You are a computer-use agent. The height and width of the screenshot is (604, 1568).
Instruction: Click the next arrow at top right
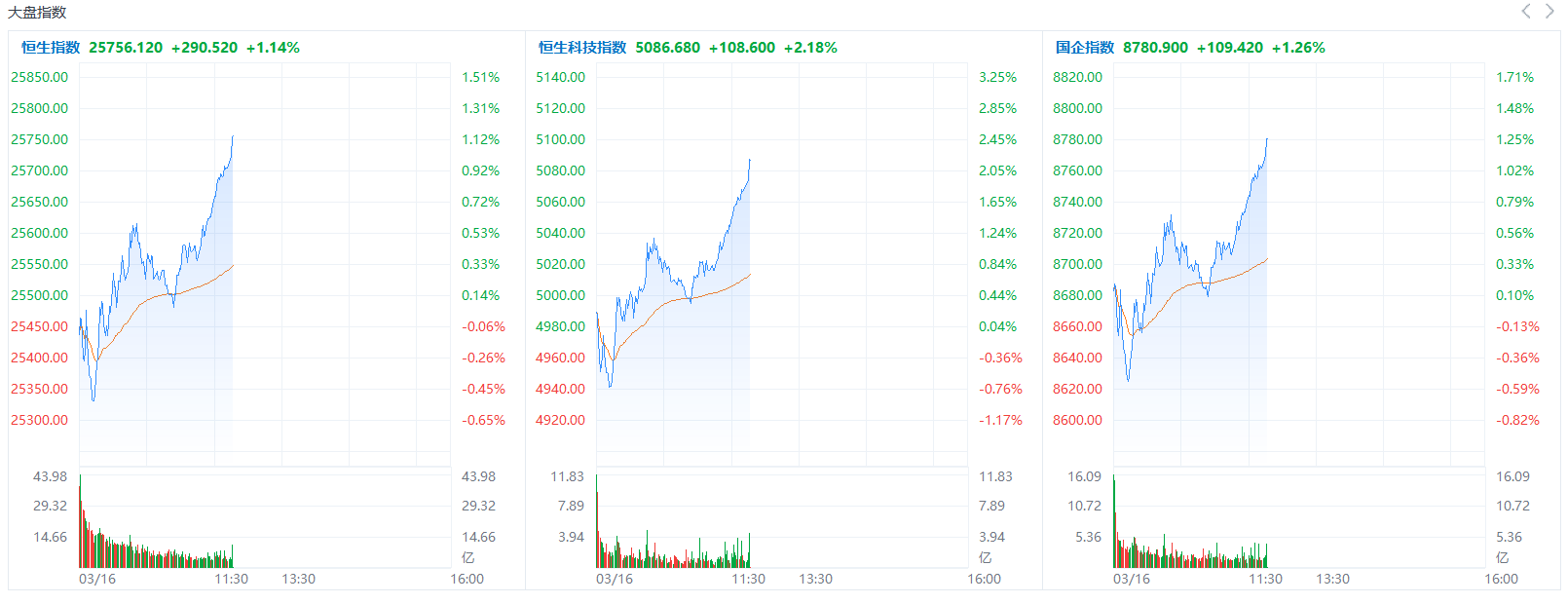click(x=1549, y=12)
